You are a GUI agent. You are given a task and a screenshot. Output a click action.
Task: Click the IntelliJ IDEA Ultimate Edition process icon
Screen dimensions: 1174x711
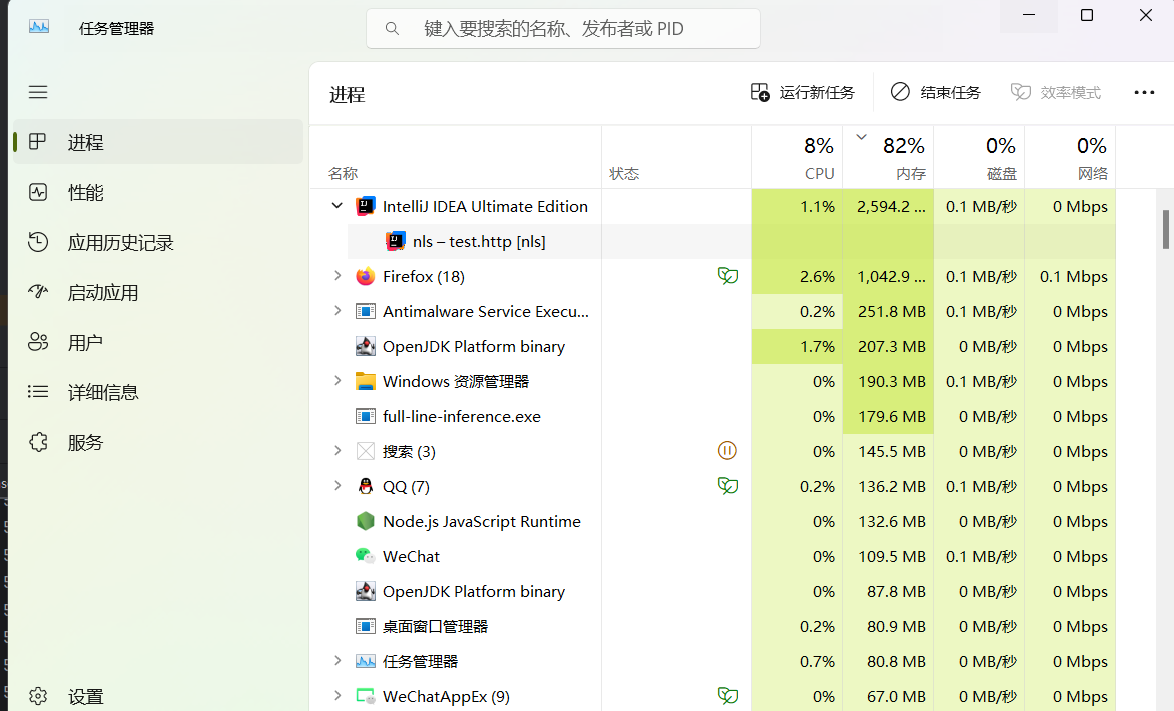365,207
